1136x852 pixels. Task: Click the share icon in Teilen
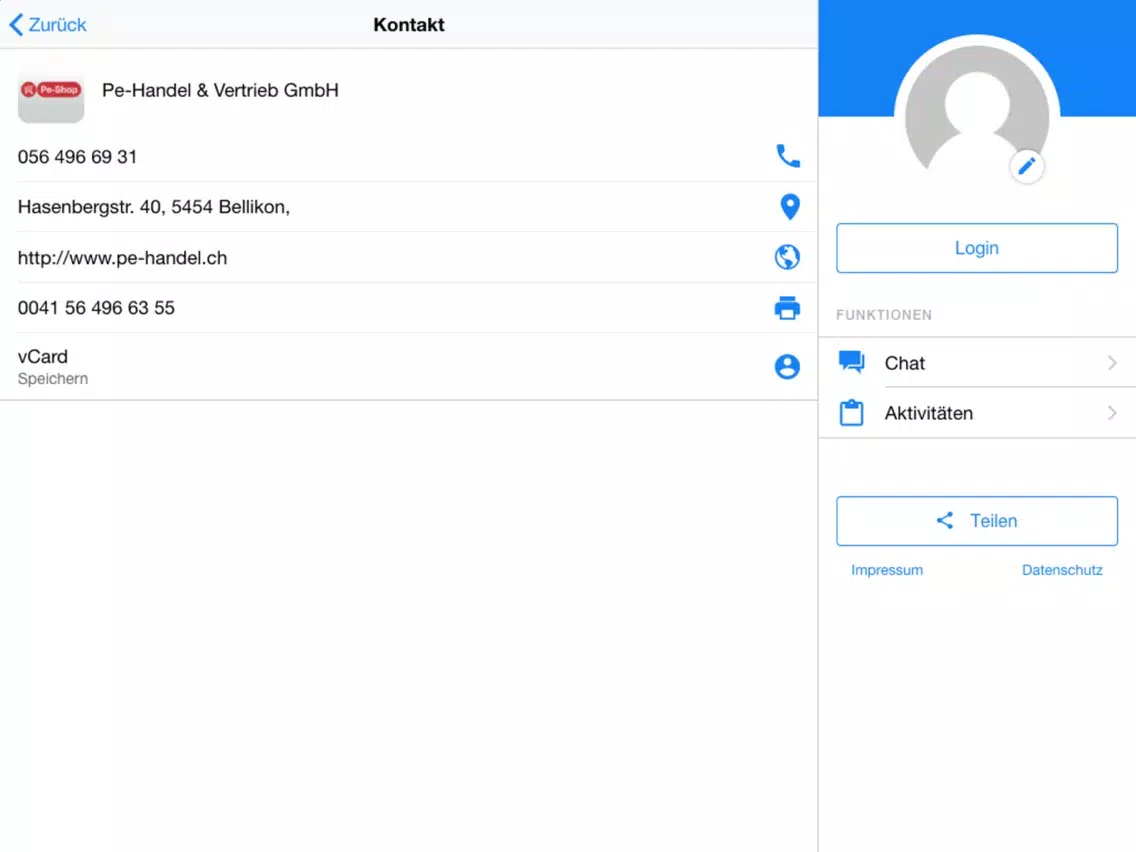[x=945, y=520]
